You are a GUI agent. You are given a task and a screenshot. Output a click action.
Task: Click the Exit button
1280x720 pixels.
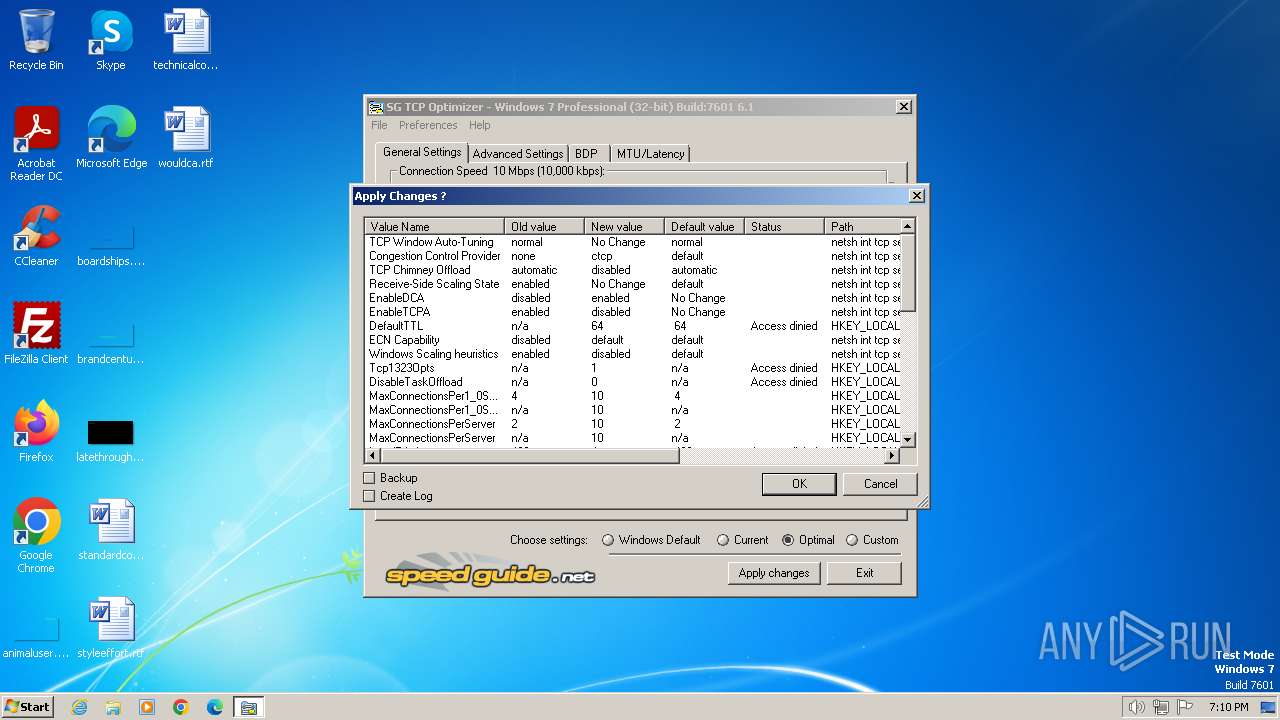tap(865, 573)
